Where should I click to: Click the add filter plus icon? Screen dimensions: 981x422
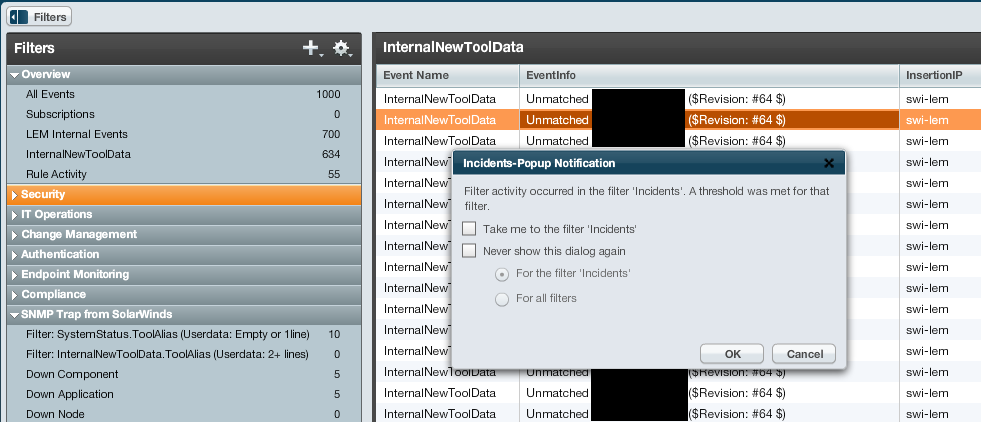point(312,48)
